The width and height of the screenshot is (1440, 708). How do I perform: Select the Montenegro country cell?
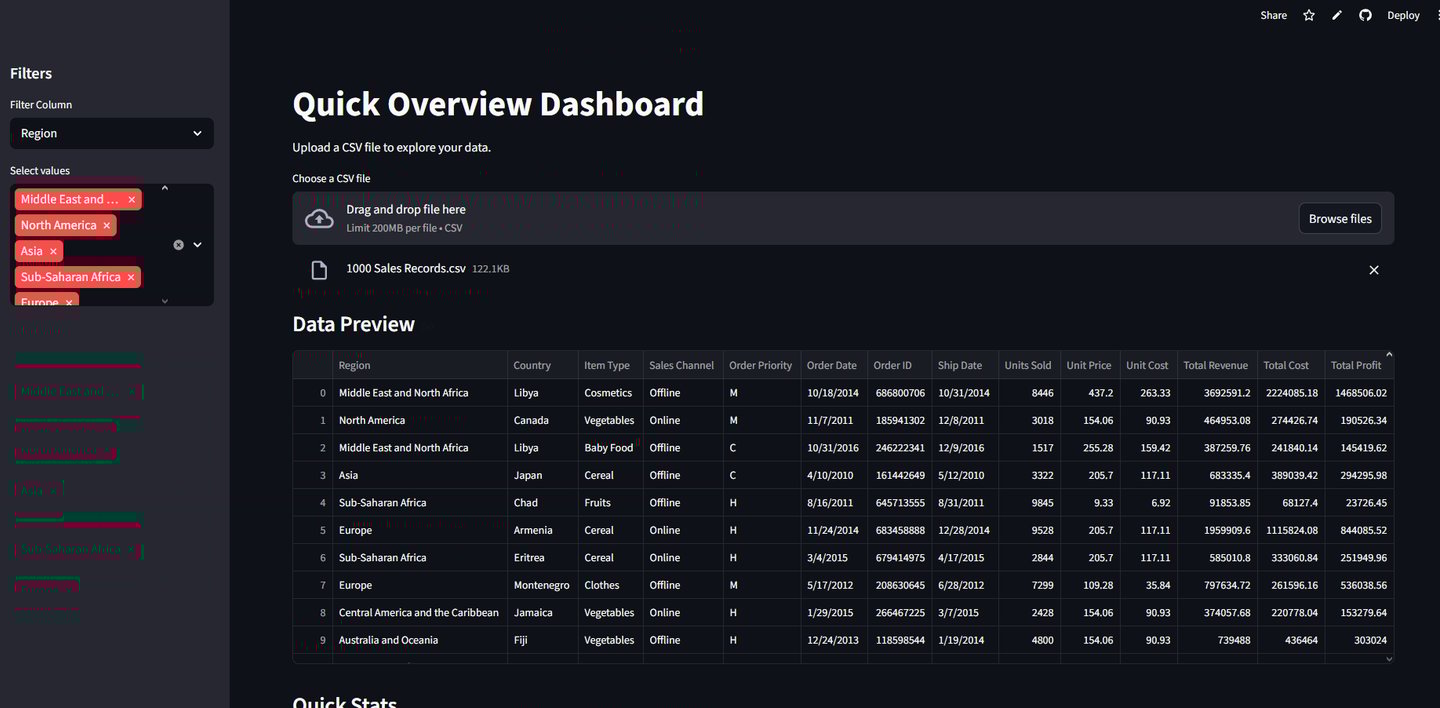pyautogui.click(x=543, y=585)
